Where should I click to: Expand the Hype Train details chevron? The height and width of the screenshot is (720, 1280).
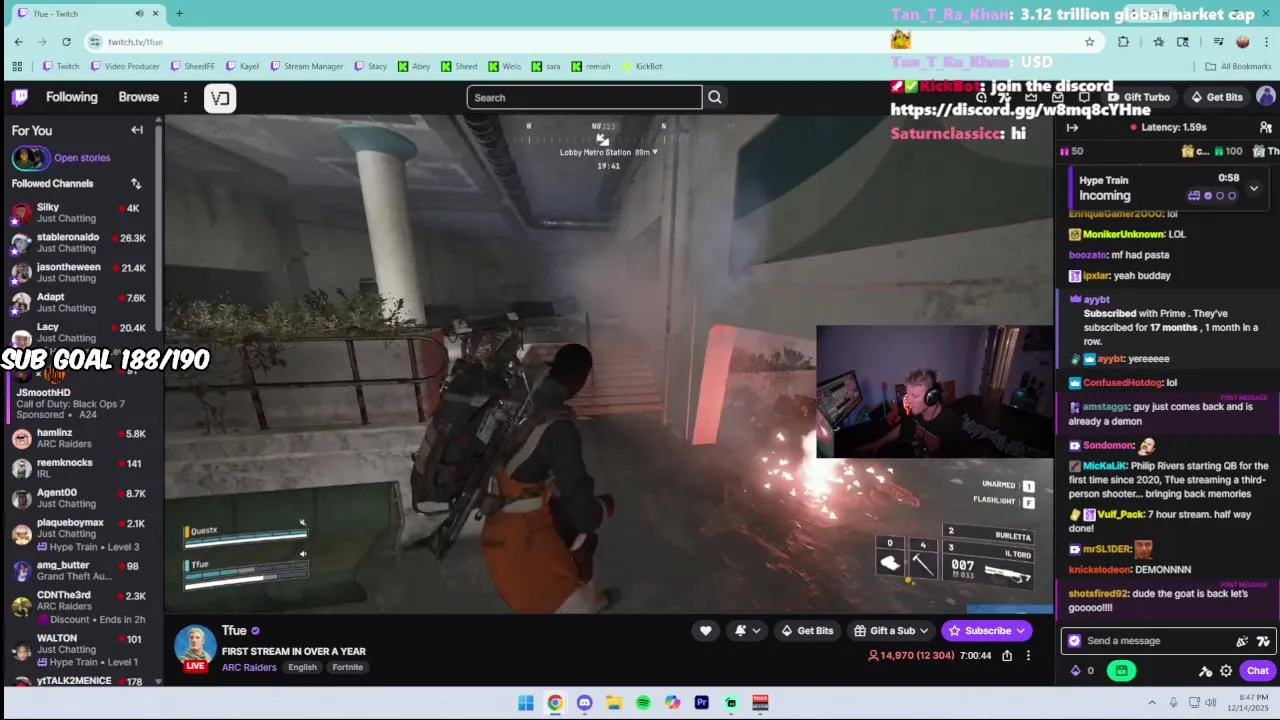[1253, 188]
